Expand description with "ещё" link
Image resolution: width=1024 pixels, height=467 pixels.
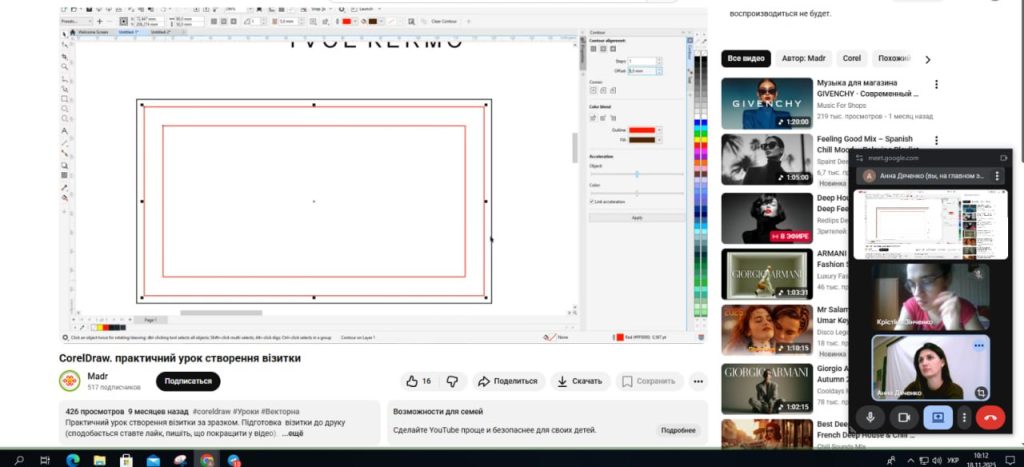pyautogui.click(x=293, y=434)
